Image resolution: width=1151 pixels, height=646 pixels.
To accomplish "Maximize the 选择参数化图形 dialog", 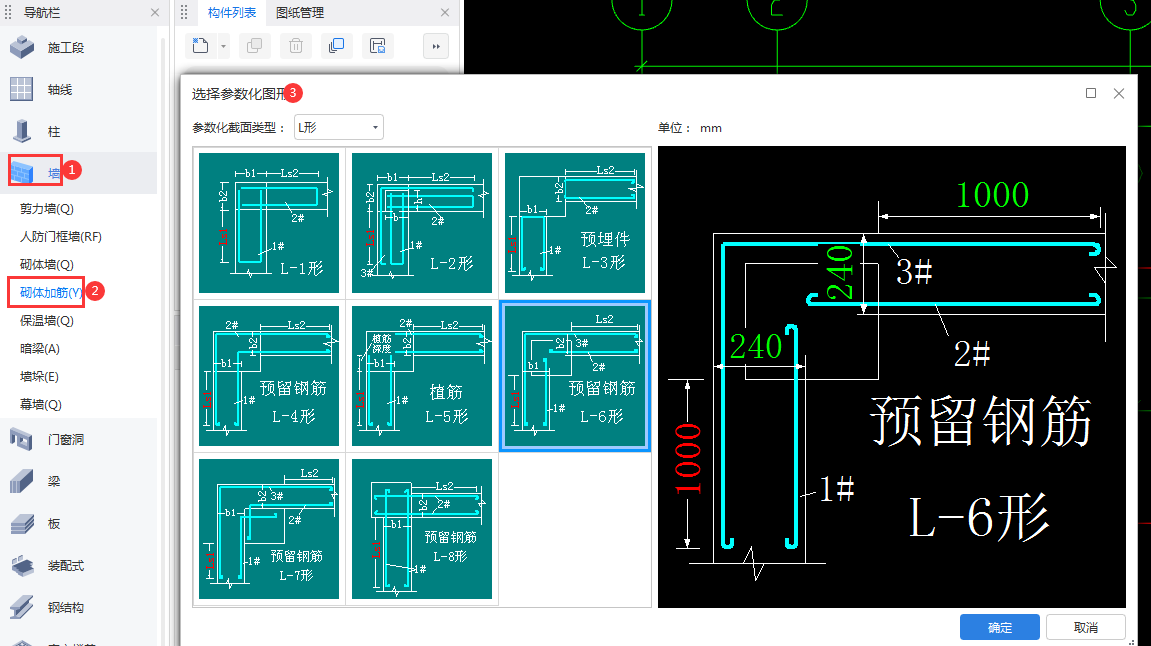I will click(x=1091, y=93).
